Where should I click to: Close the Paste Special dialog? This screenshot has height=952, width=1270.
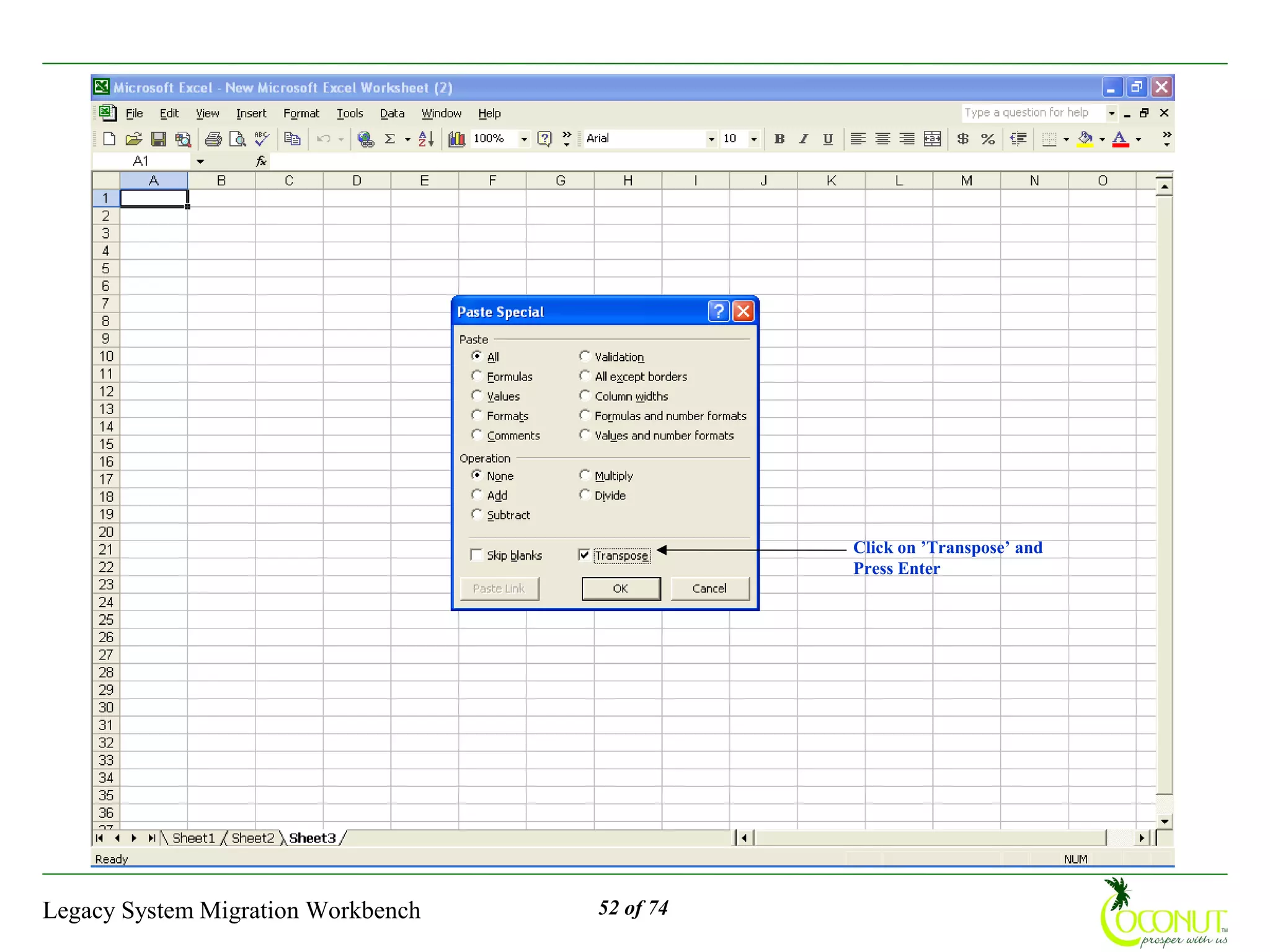743,311
